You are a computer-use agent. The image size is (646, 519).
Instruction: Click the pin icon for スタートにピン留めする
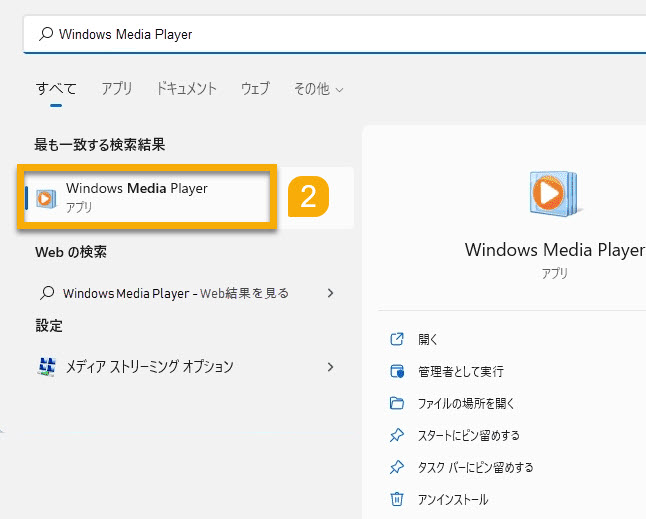(397, 435)
